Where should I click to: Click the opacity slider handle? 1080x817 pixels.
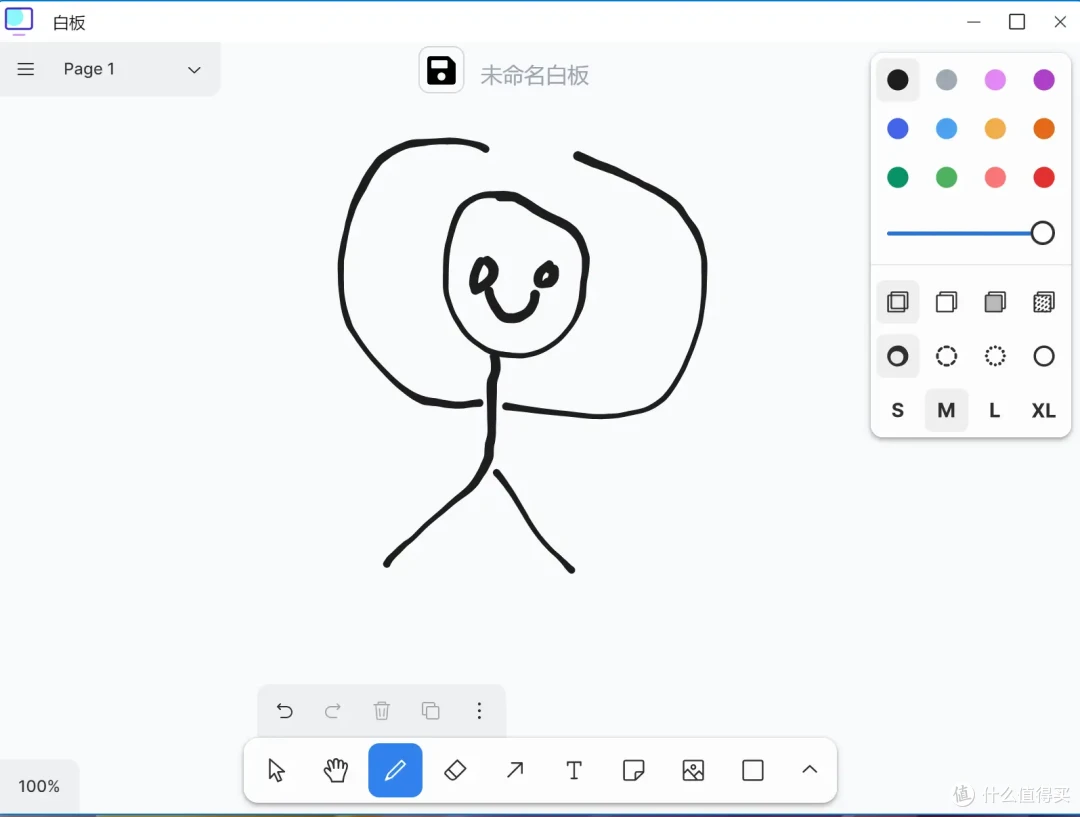[x=1042, y=234]
